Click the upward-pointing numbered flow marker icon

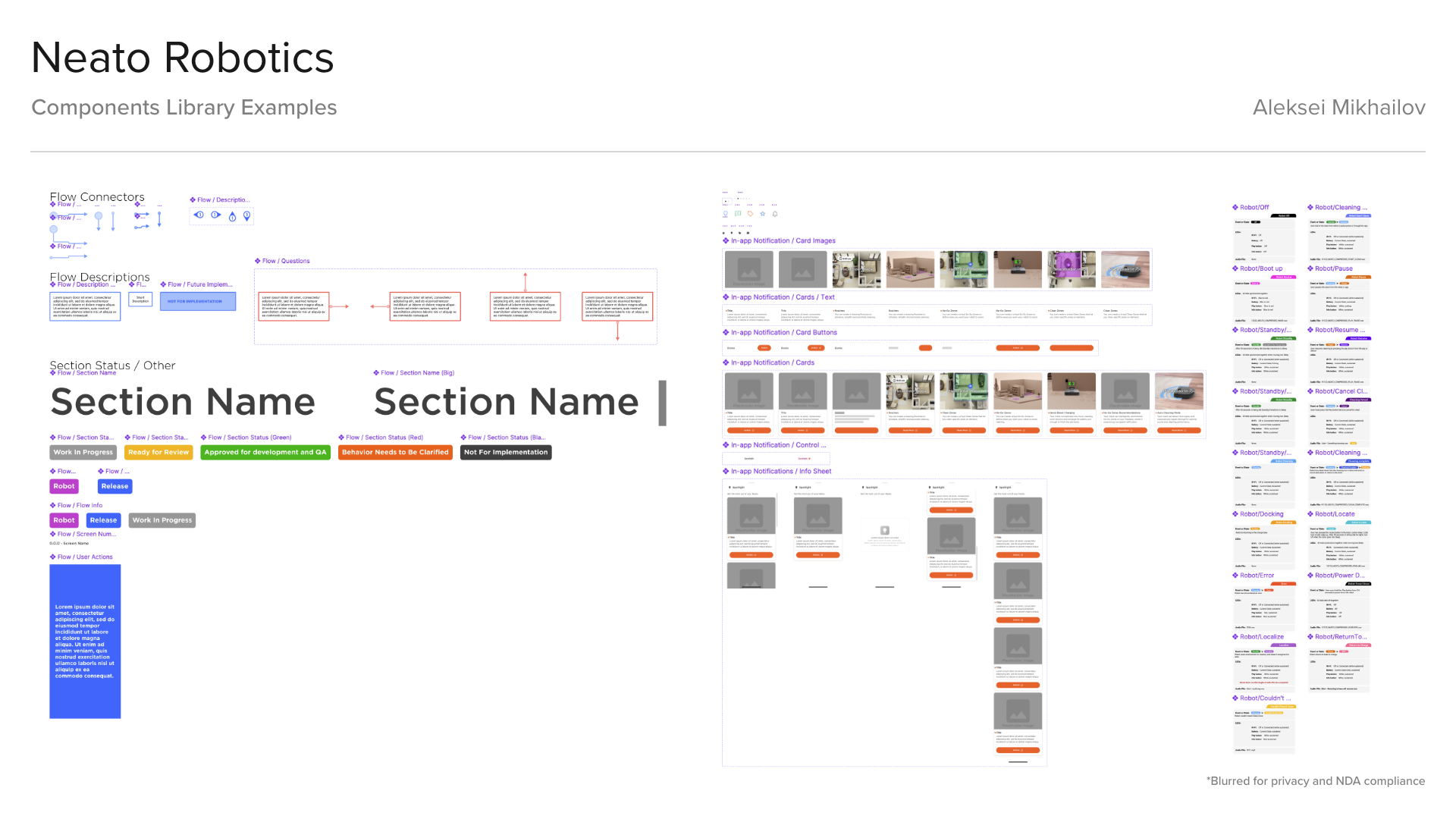click(232, 216)
